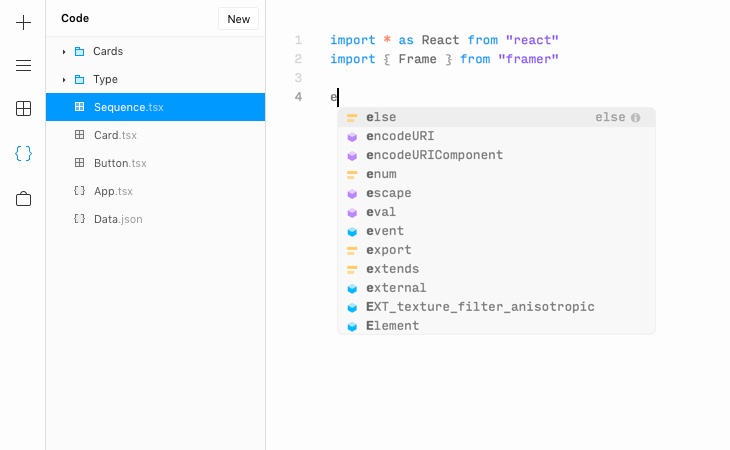730x450 pixels.
Task: Select the code braces icon in sidebar
Action: pyautogui.click(x=23, y=153)
